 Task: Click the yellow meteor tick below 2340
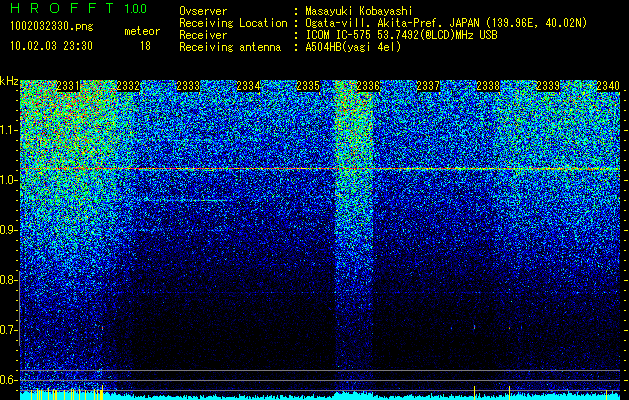point(607,393)
